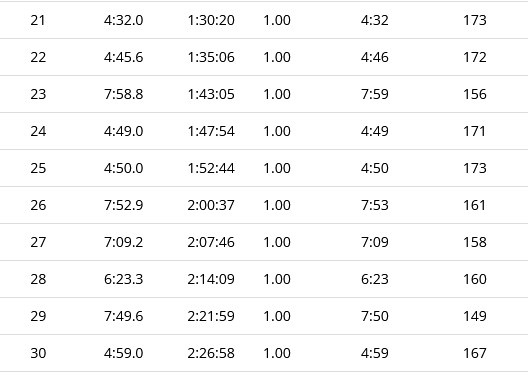This screenshot has width=528, height=373.
Task: Select cumulative time 1:43:05
Action: click(x=211, y=94)
